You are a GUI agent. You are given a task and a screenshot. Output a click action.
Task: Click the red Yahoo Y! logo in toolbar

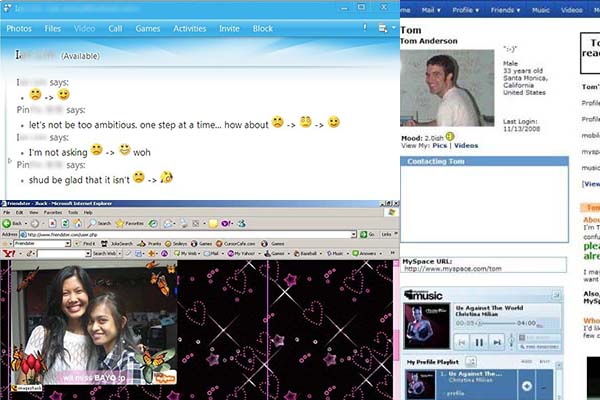point(9,253)
